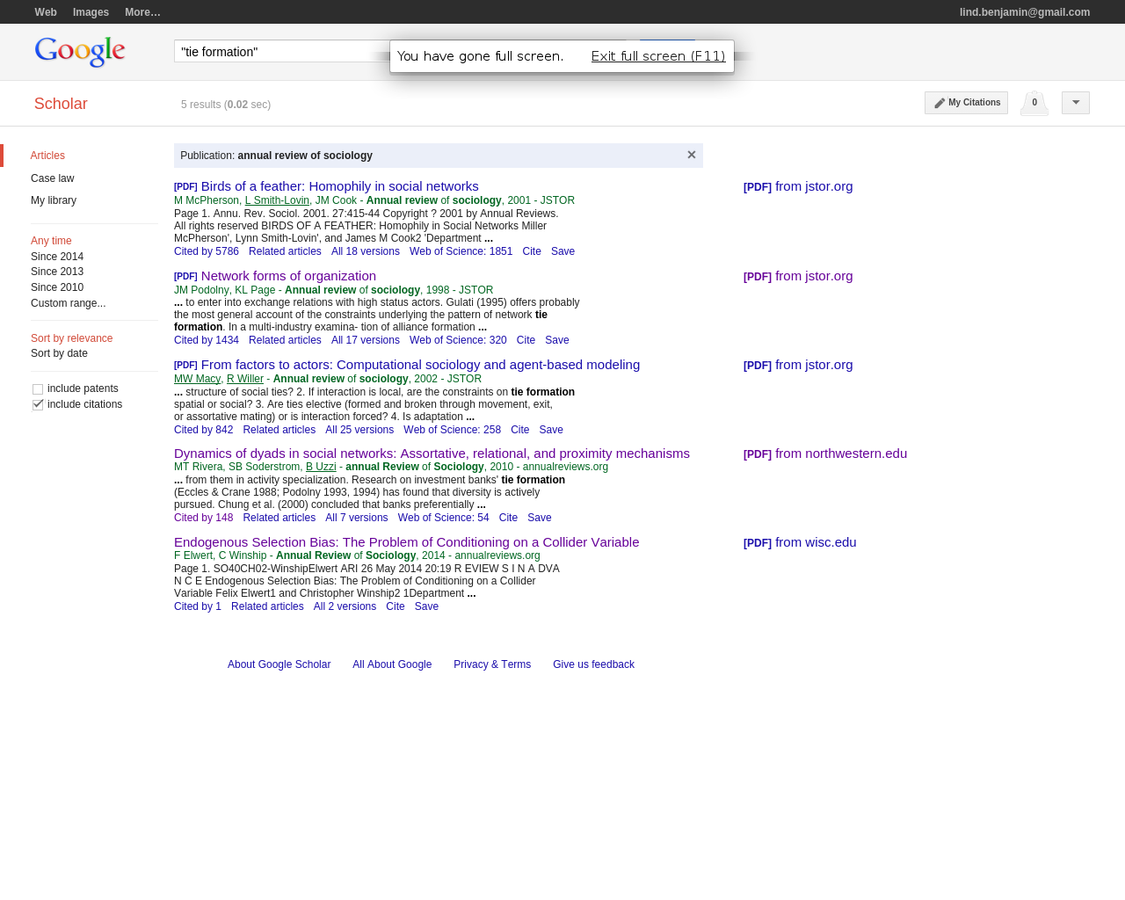The height and width of the screenshot is (900, 1125).
Task: Uncheck the include citations checkbox
Action: 38,405
